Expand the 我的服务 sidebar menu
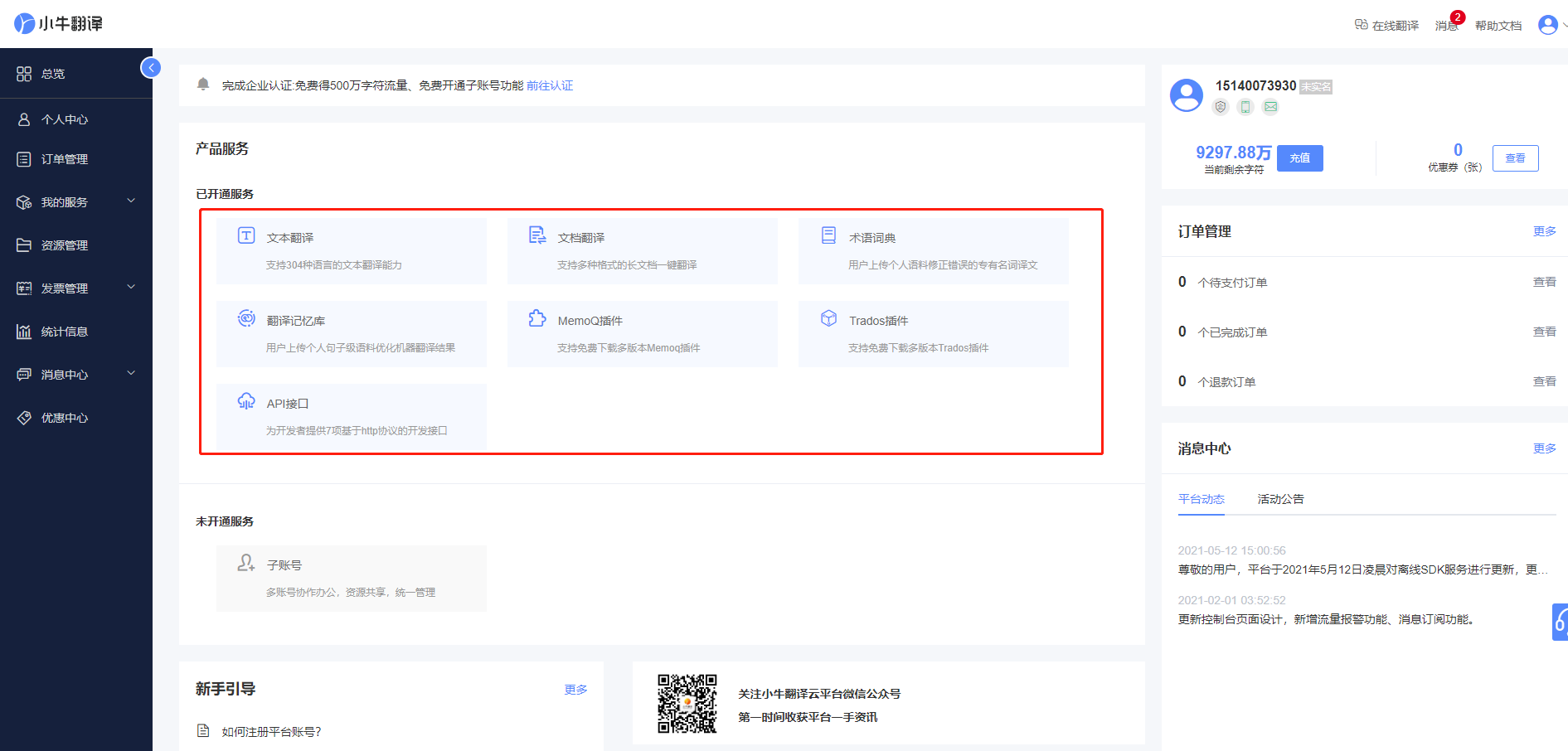This screenshot has width=1568, height=751. [x=130, y=201]
